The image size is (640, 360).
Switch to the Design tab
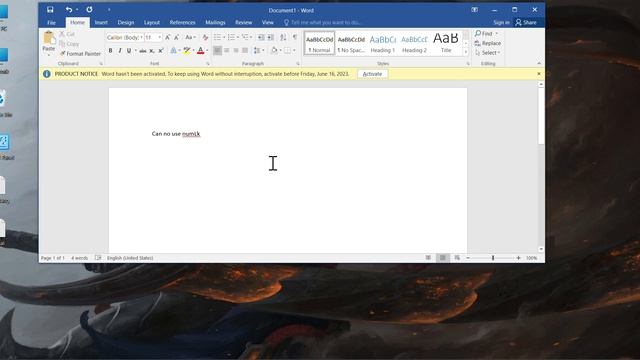pyautogui.click(x=126, y=22)
